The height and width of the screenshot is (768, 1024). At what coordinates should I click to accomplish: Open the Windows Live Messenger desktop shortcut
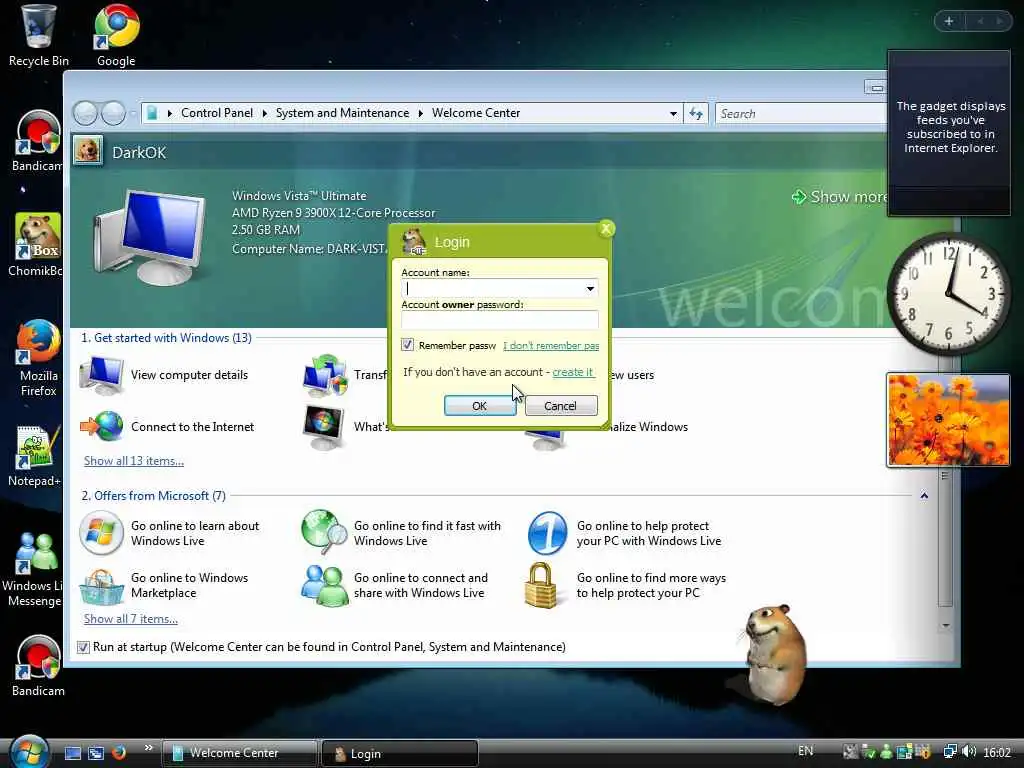point(33,569)
